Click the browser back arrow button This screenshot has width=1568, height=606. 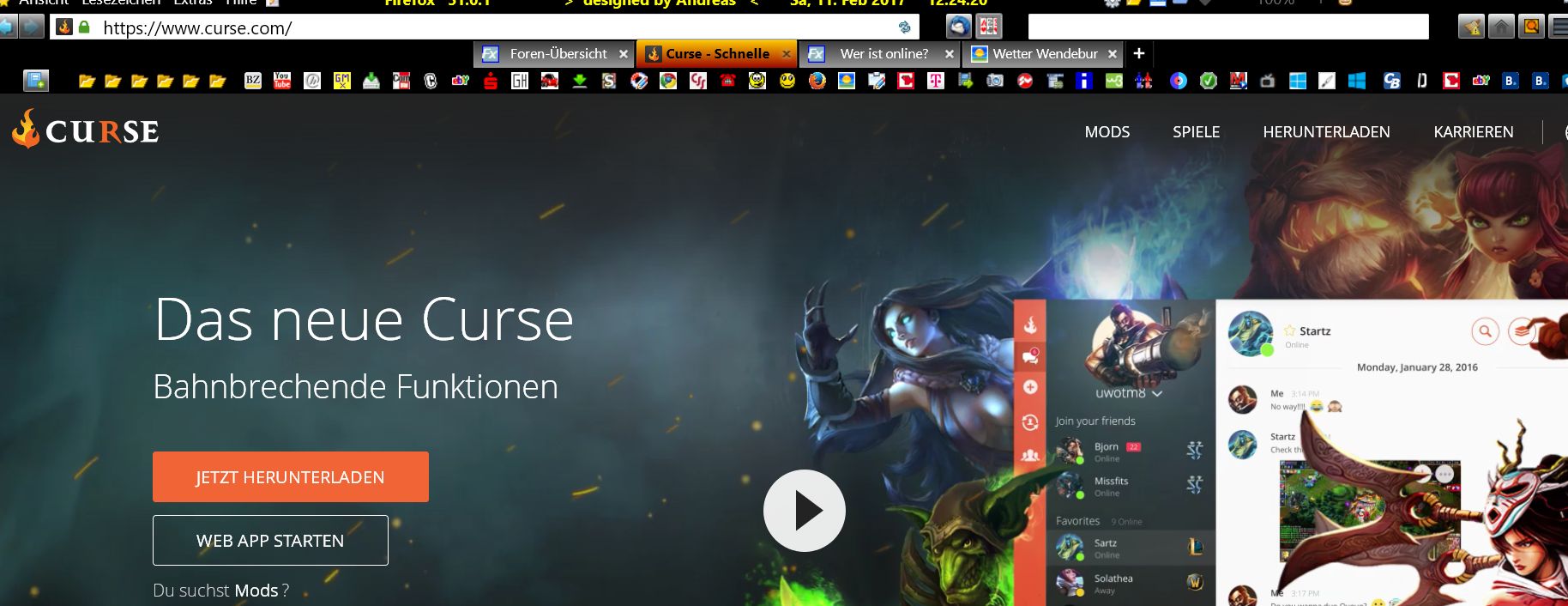tap(8, 27)
